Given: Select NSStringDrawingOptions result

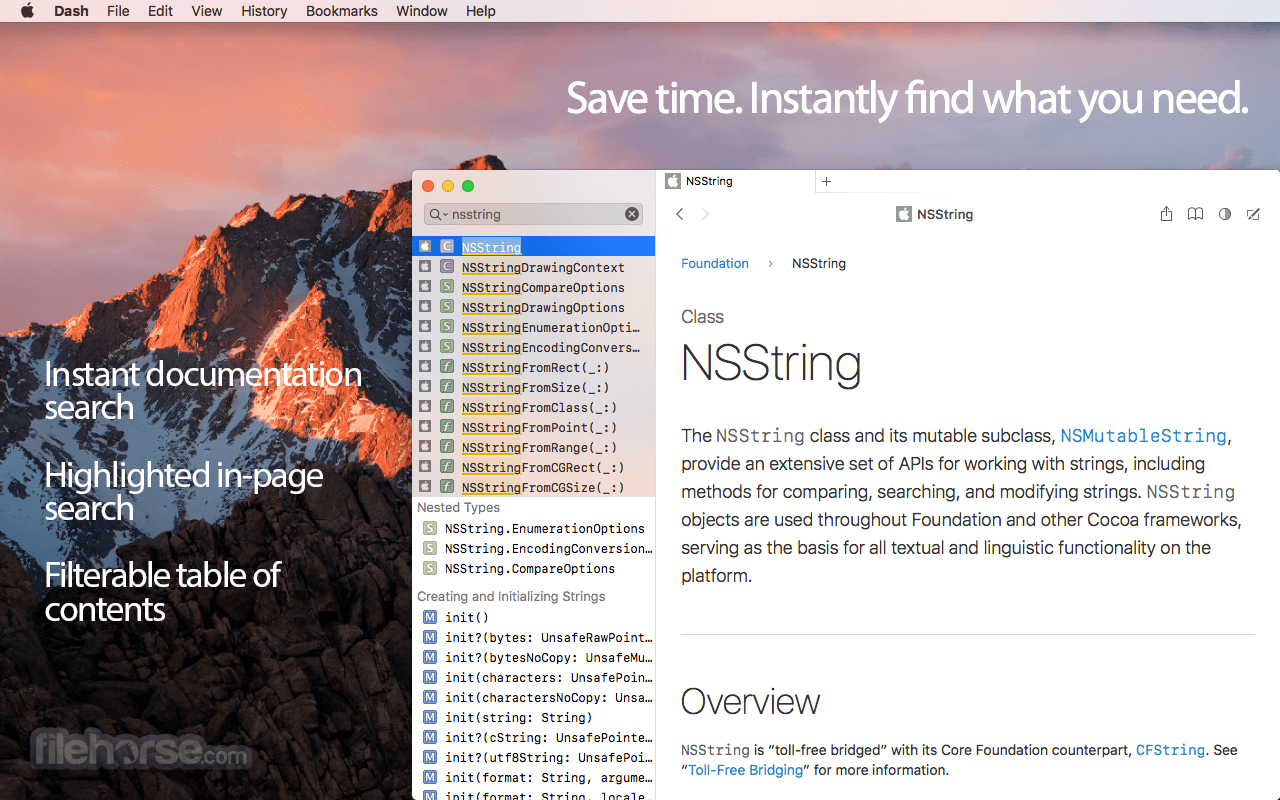Looking at the screenshot, I should pyautogui.click(x=534, y=307).
